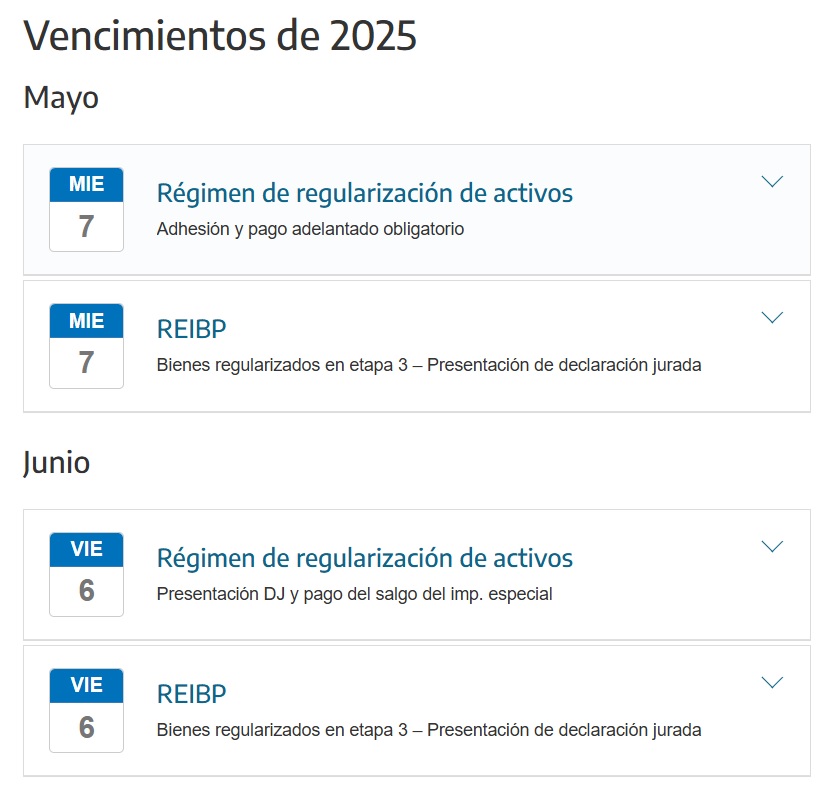Select 'Presentación DJ y pago del salgo' description
Viewport: 834px width, 798px height.
(354, 594)
